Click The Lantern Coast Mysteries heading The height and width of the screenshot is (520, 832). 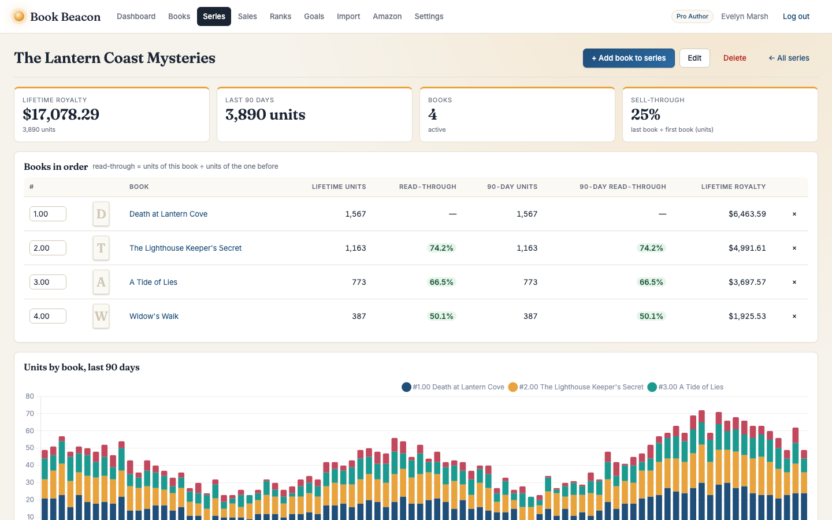(115, 58)
